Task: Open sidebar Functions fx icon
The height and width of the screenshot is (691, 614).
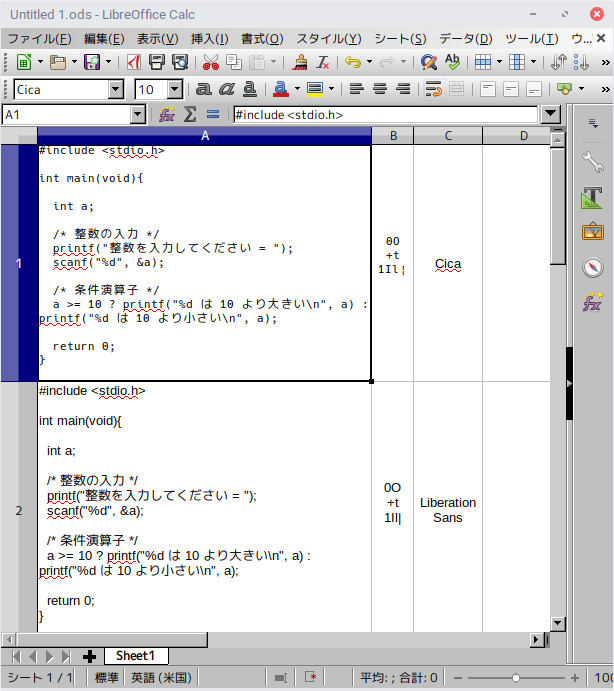Action: pyautogui.click(x=592, y=301)
